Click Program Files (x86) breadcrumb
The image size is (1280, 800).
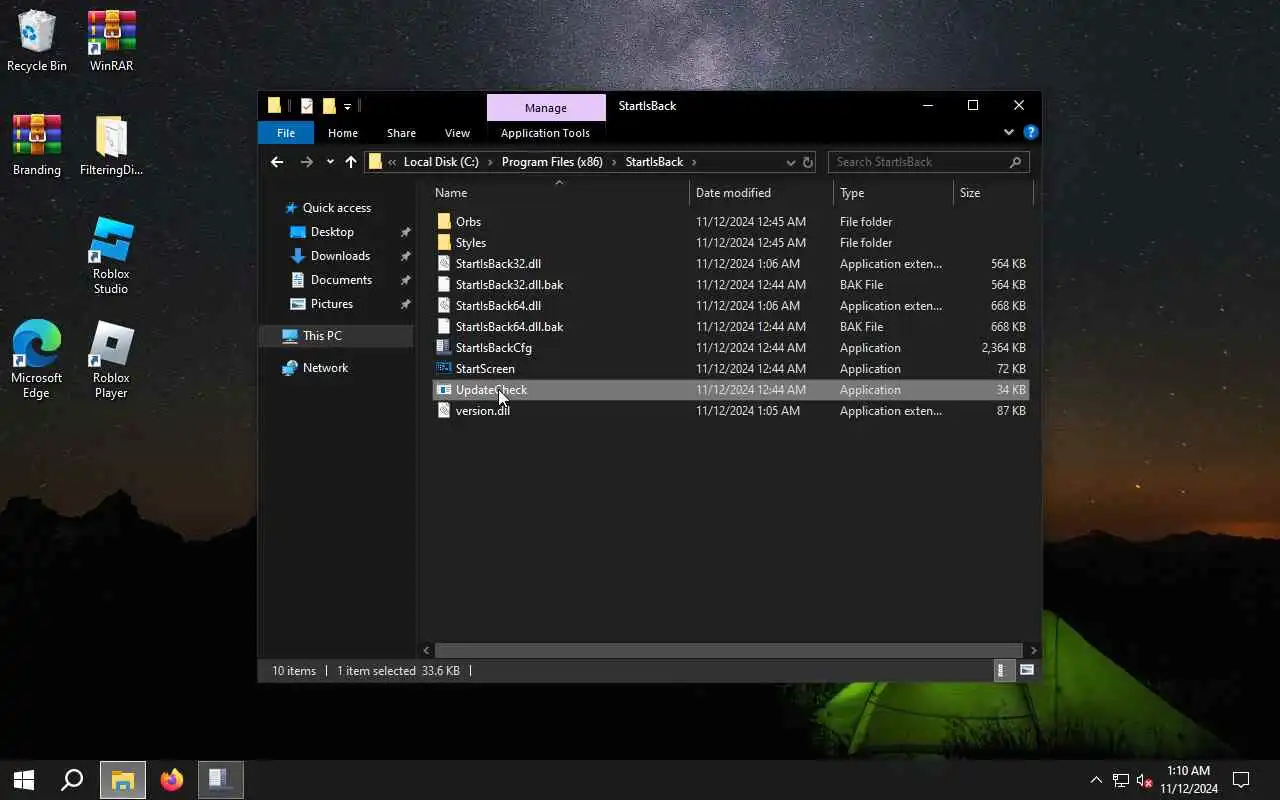(552, 162)
